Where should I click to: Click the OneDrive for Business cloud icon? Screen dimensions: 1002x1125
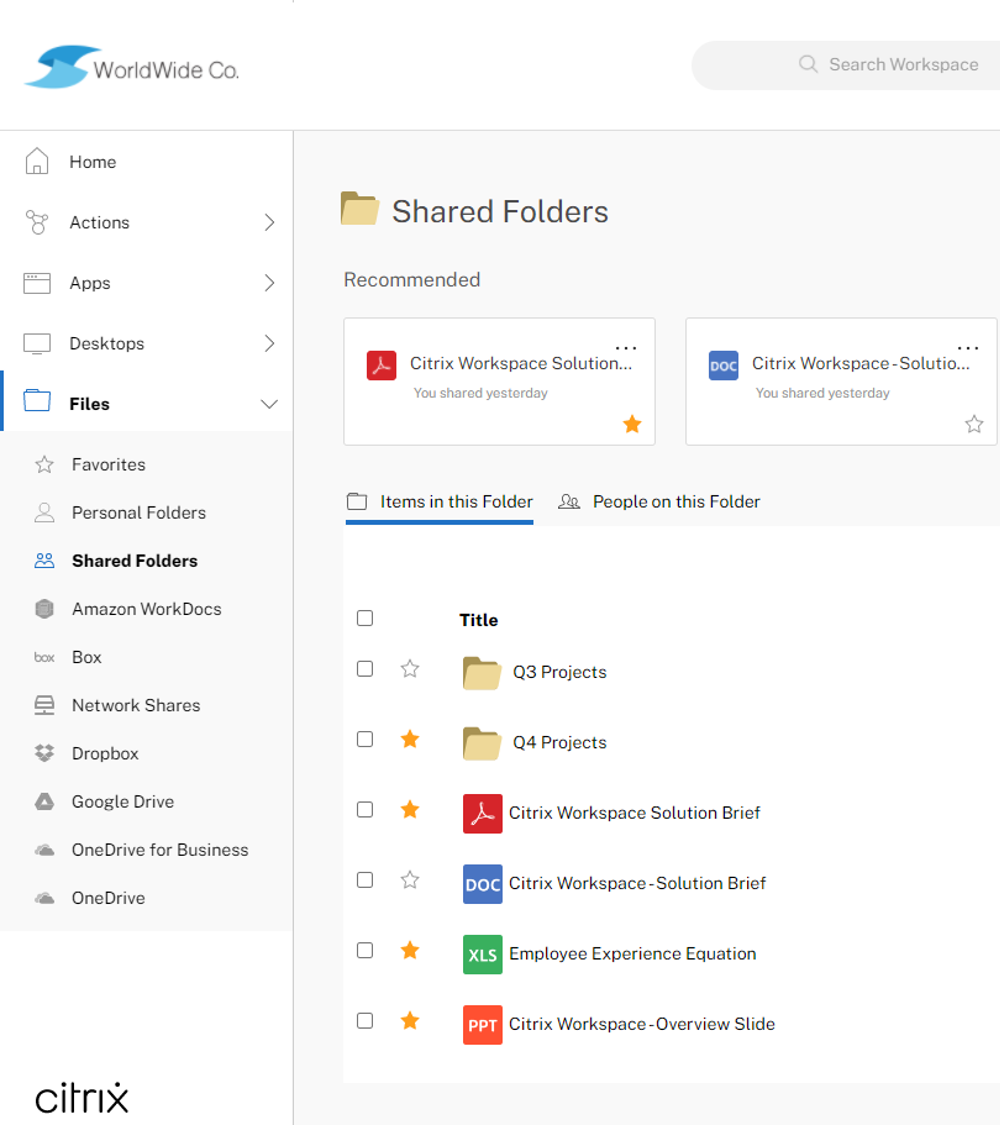pos(44,850)
